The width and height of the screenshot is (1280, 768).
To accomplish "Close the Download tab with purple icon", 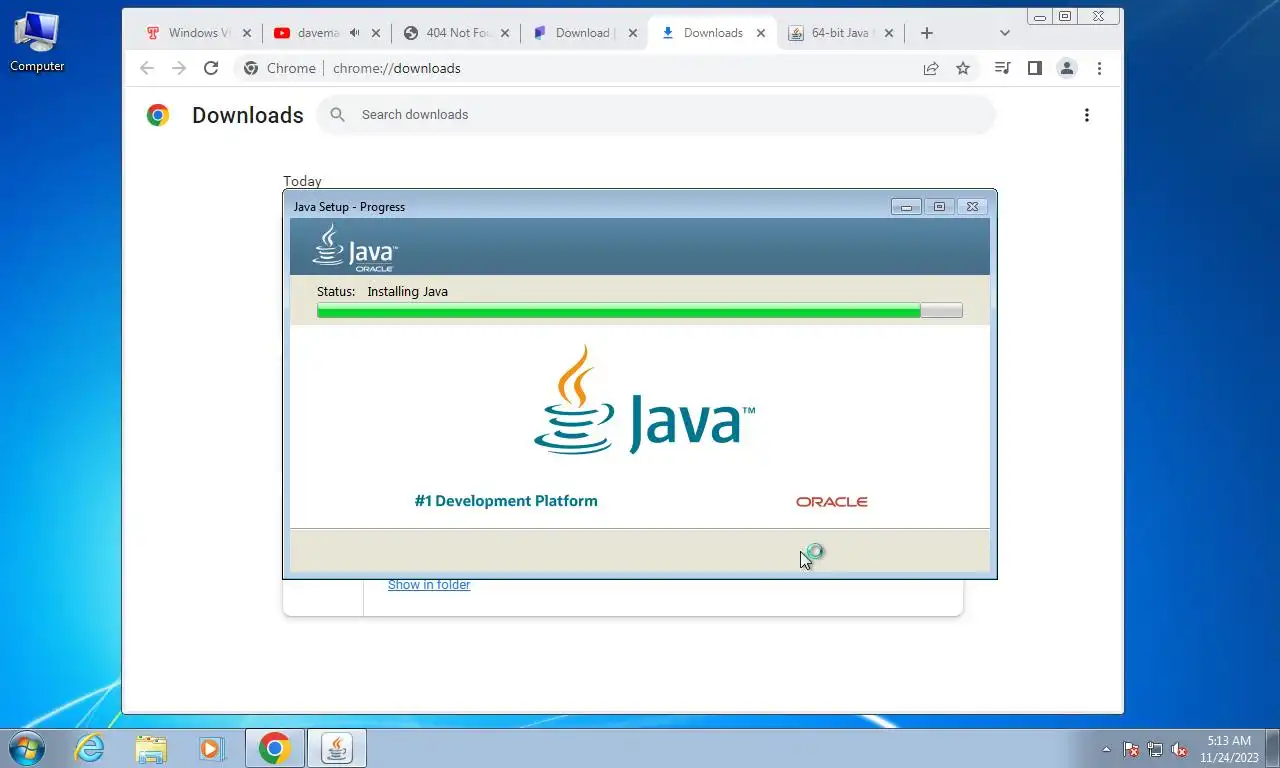I will [x=632, y=33].
